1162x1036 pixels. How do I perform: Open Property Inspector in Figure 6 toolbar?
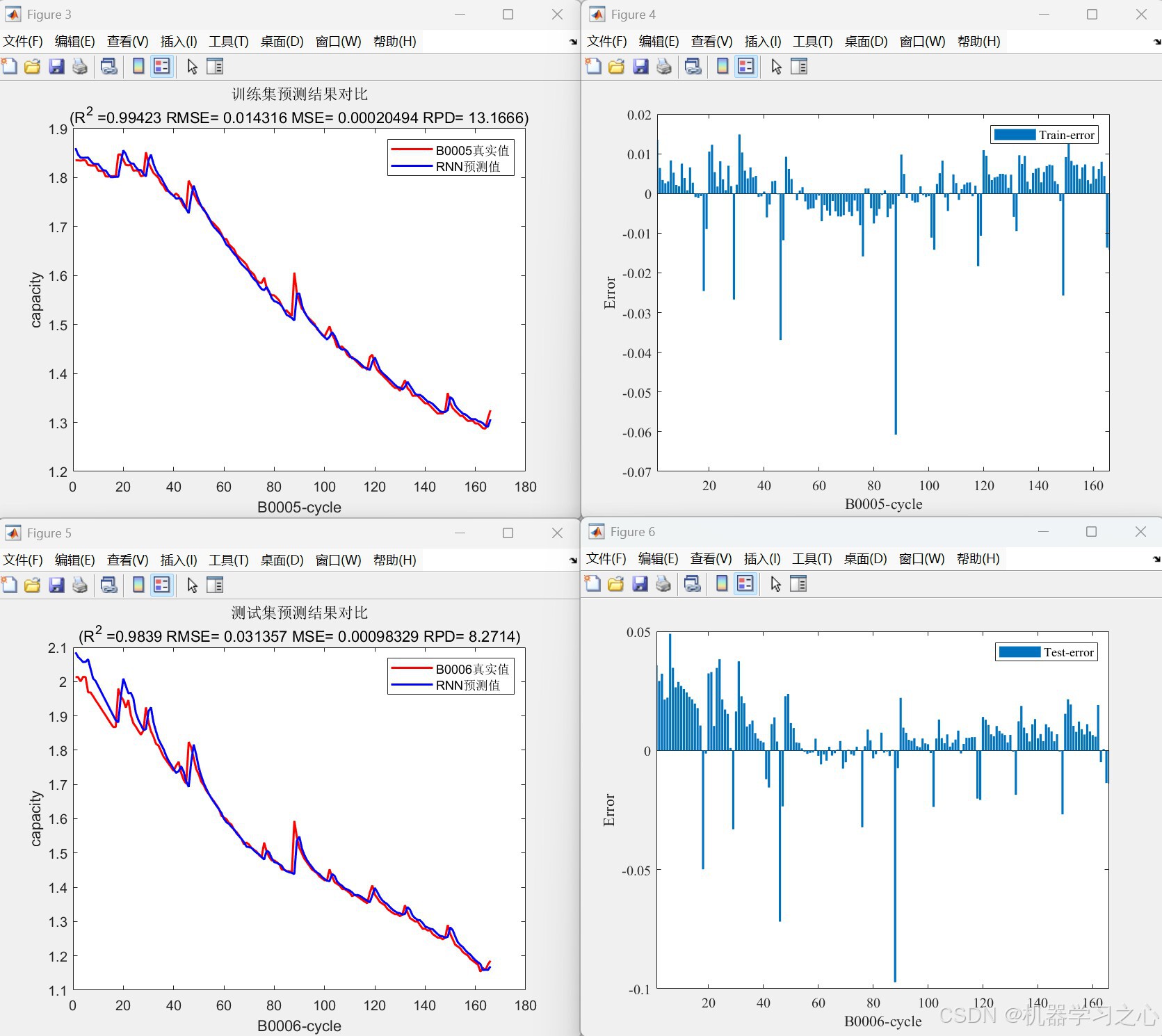[x=799, y=584]
